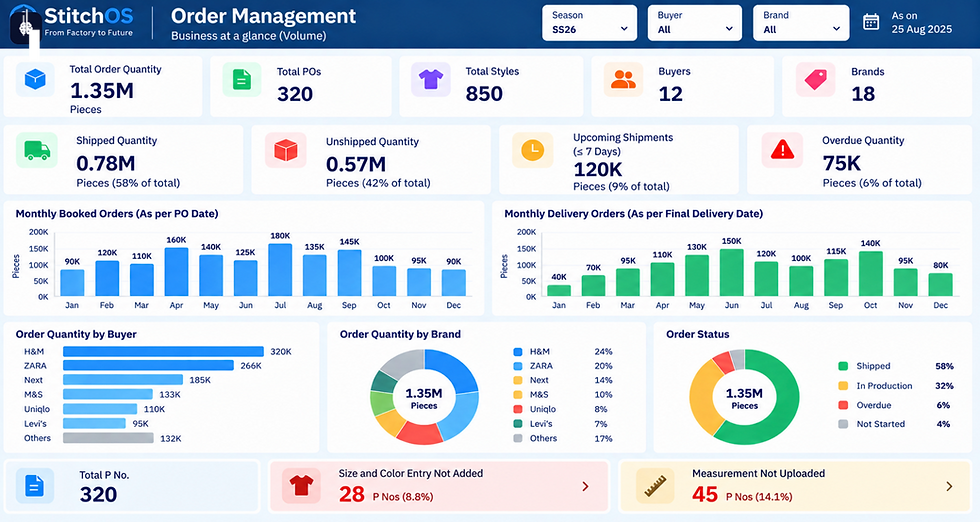The height and width of the screenshot is (522, 980).
Task: Click the red shirt Size and Color icon
Action: (301, 485)
